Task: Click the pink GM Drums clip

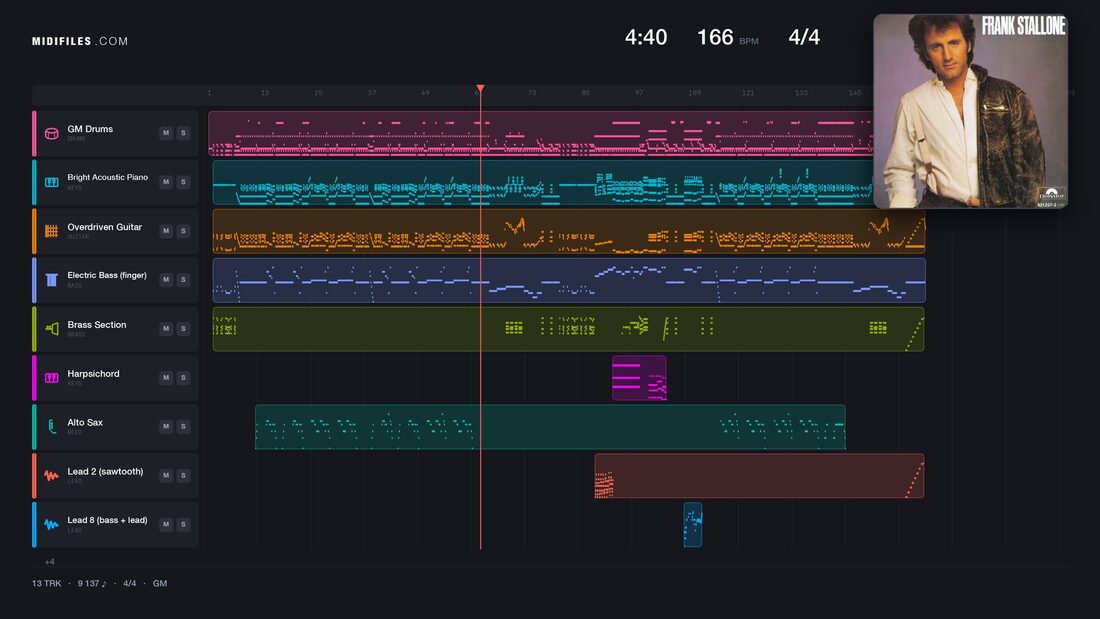Action: tap(541, 133)
